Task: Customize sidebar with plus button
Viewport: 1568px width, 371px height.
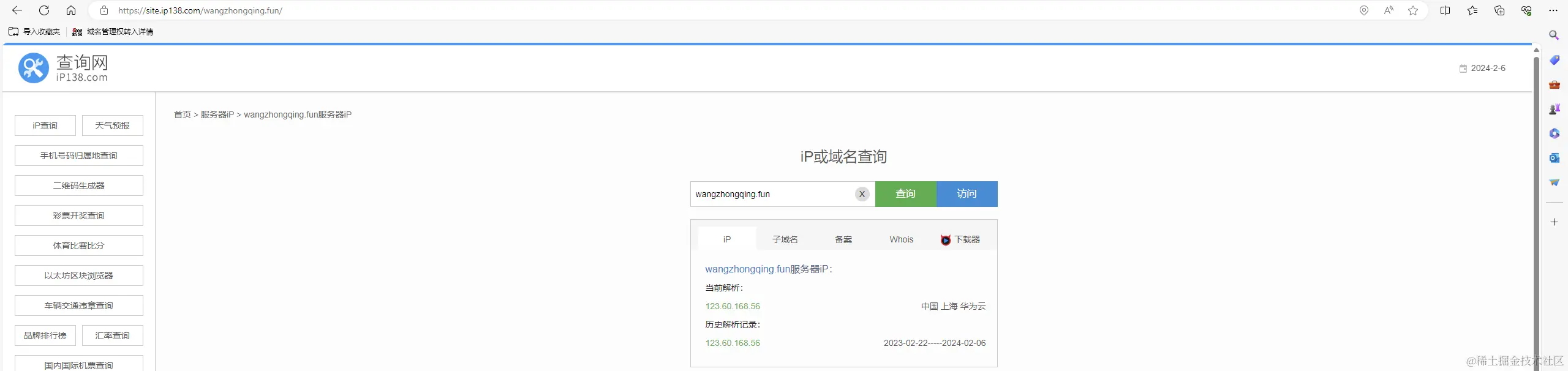Action: click(1554, 222)
